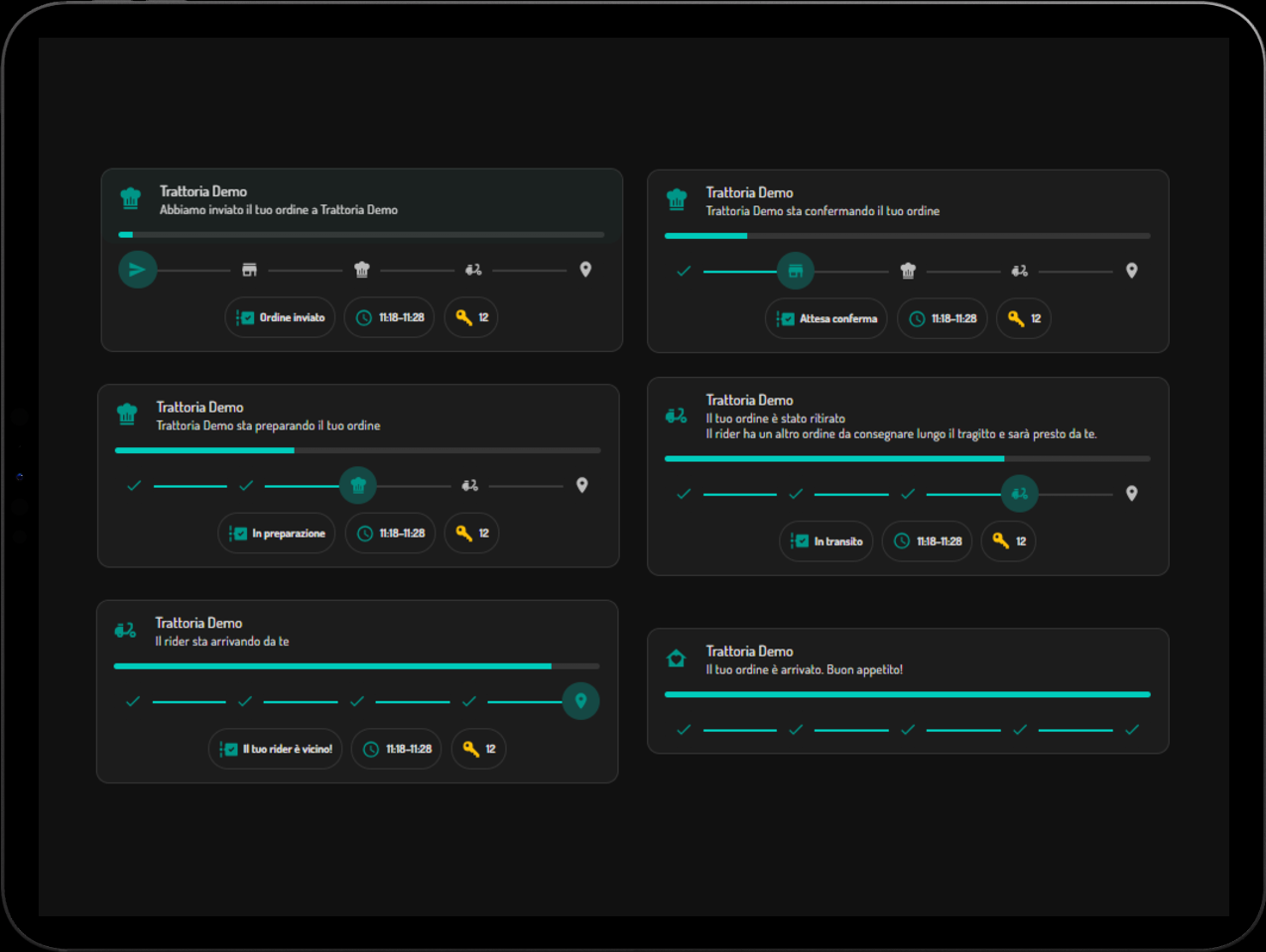
Task: Click the full progress bar in the arrivato card
Action: pos(908,694)
